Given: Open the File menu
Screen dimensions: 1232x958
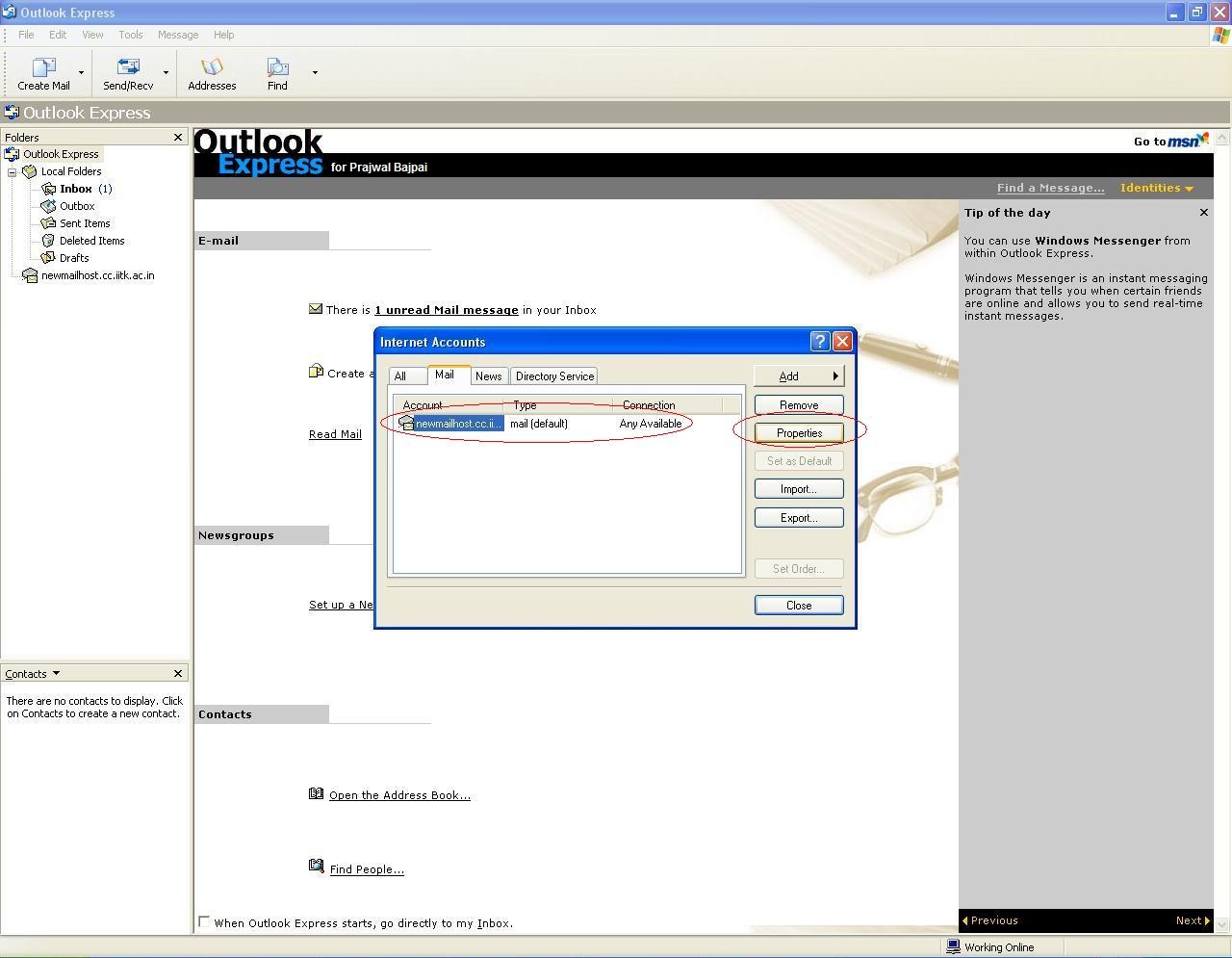Looking at the screenshot, I should [26, 35].
